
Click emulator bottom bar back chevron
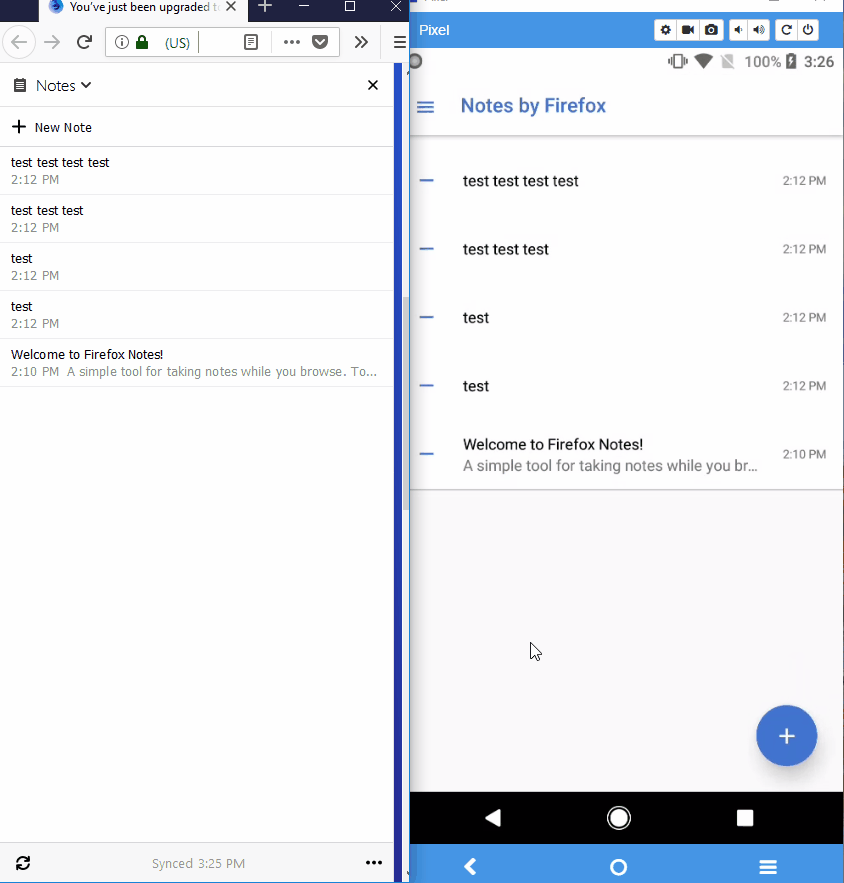[x=470, y=867]
